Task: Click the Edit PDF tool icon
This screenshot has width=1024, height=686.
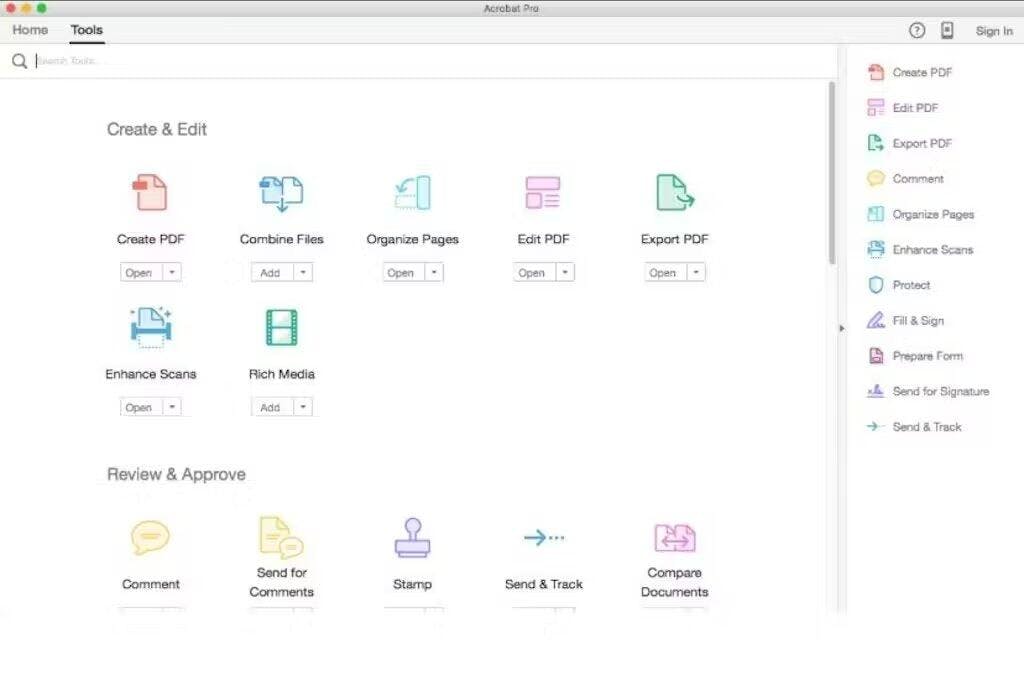Action: click(x=543, y=192)
